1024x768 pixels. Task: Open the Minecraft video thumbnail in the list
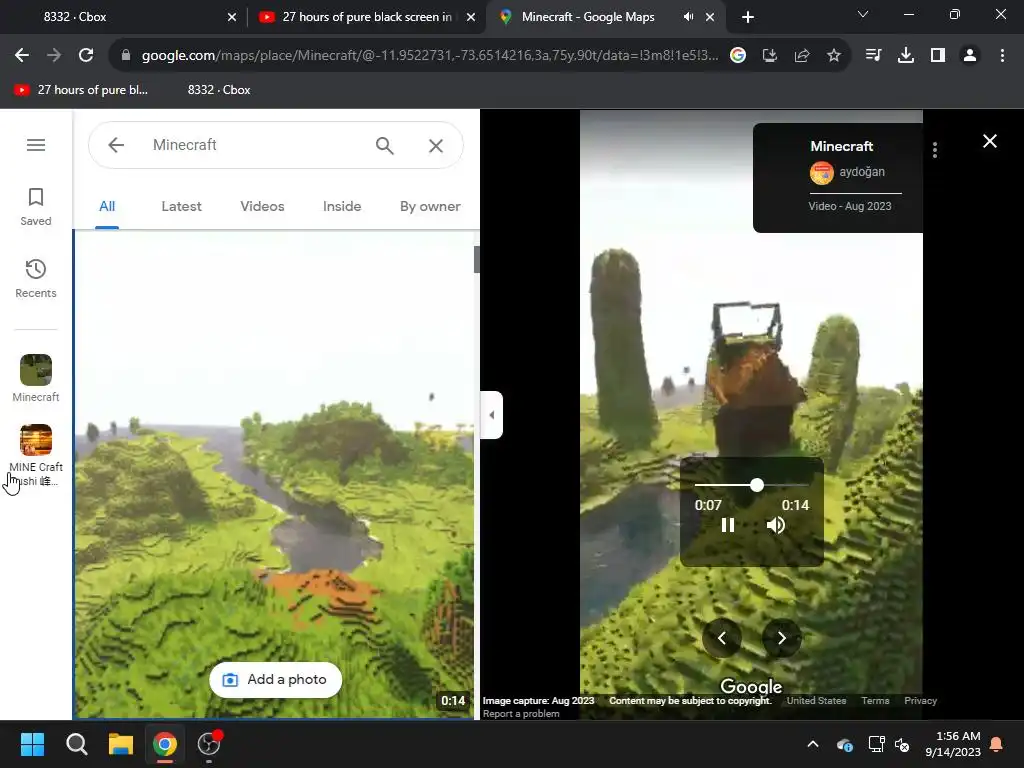click(x=274, y=475)
